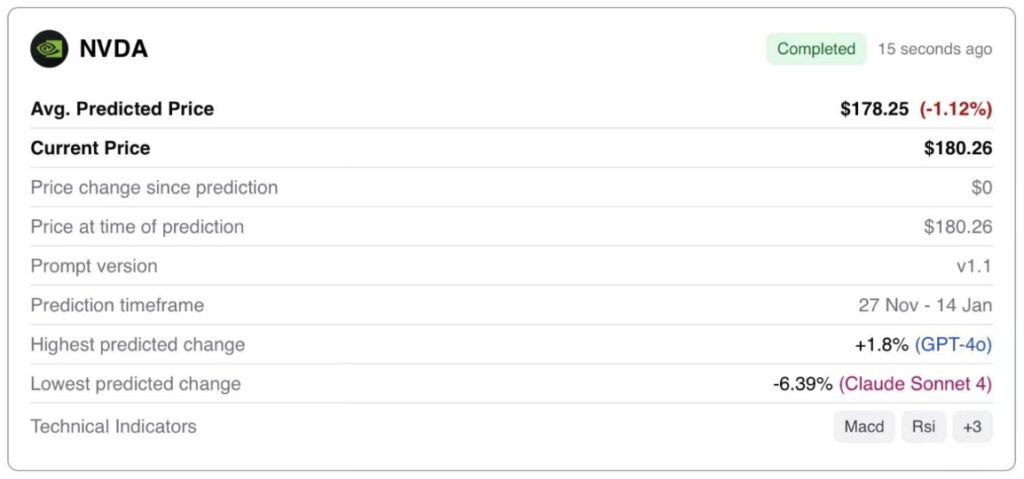Click the Highest predicted change label

click(x=137, y=345)
